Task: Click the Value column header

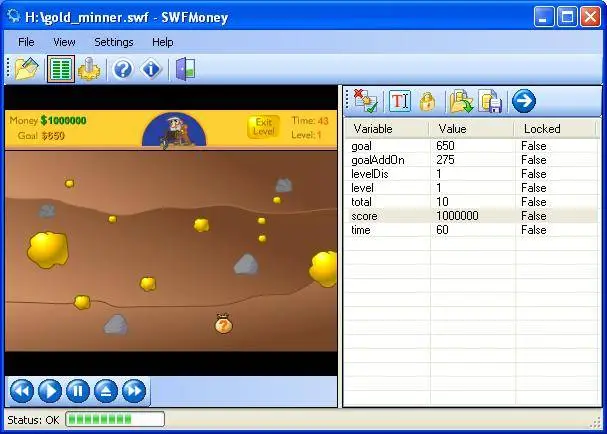Action: [471, 129]
